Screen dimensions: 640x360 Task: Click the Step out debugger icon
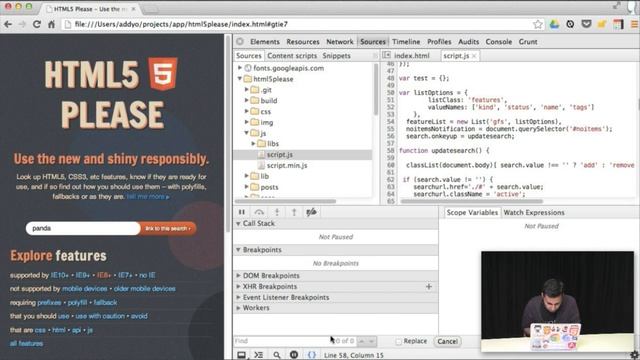pyautogui.click(x=294, y=212)
